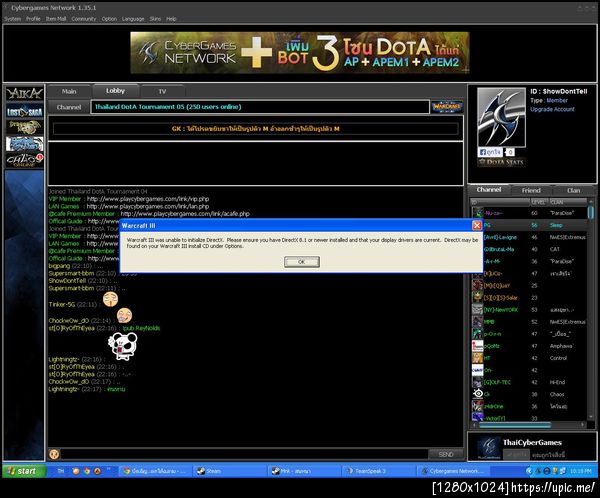Open the Option menu
600x498 pixels.
[109, 19]
